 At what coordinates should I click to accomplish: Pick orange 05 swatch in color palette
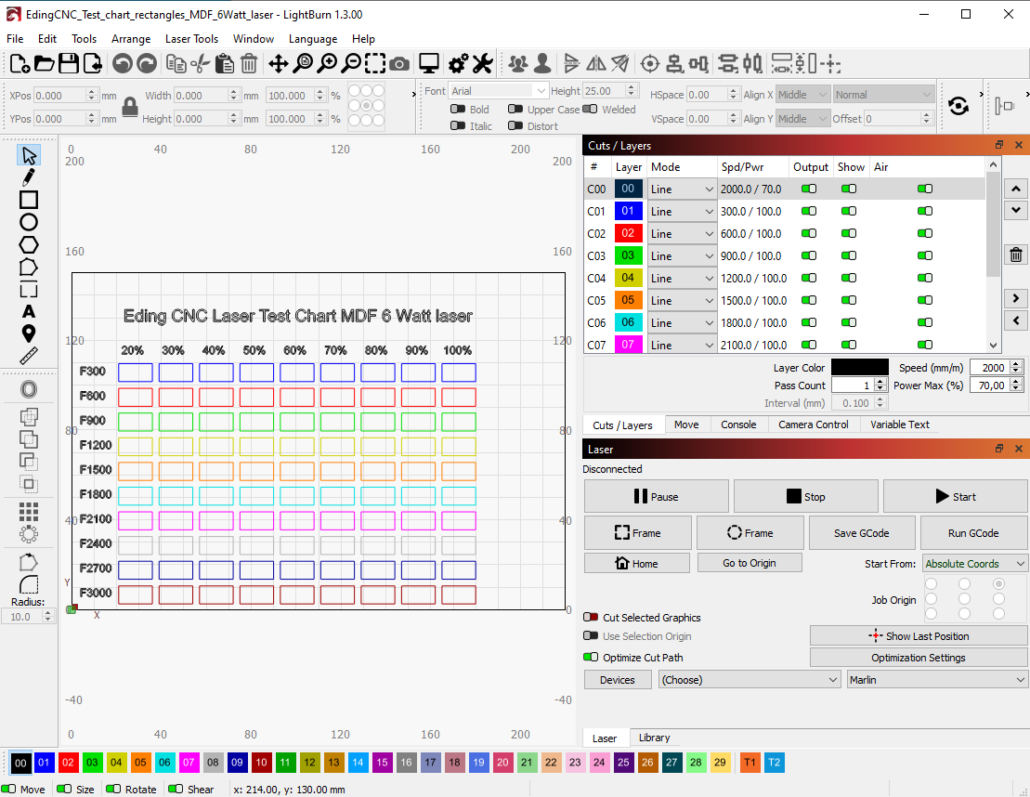click(x=141, y=763)
